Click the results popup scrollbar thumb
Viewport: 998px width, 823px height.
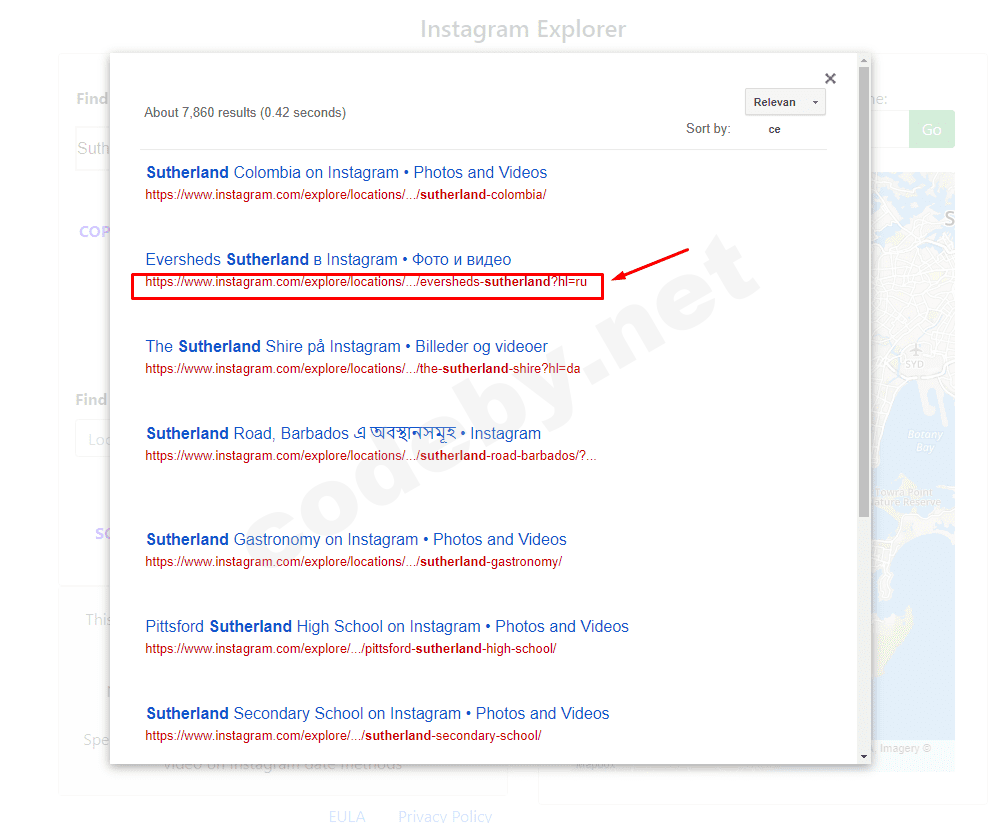coord(864,292)
